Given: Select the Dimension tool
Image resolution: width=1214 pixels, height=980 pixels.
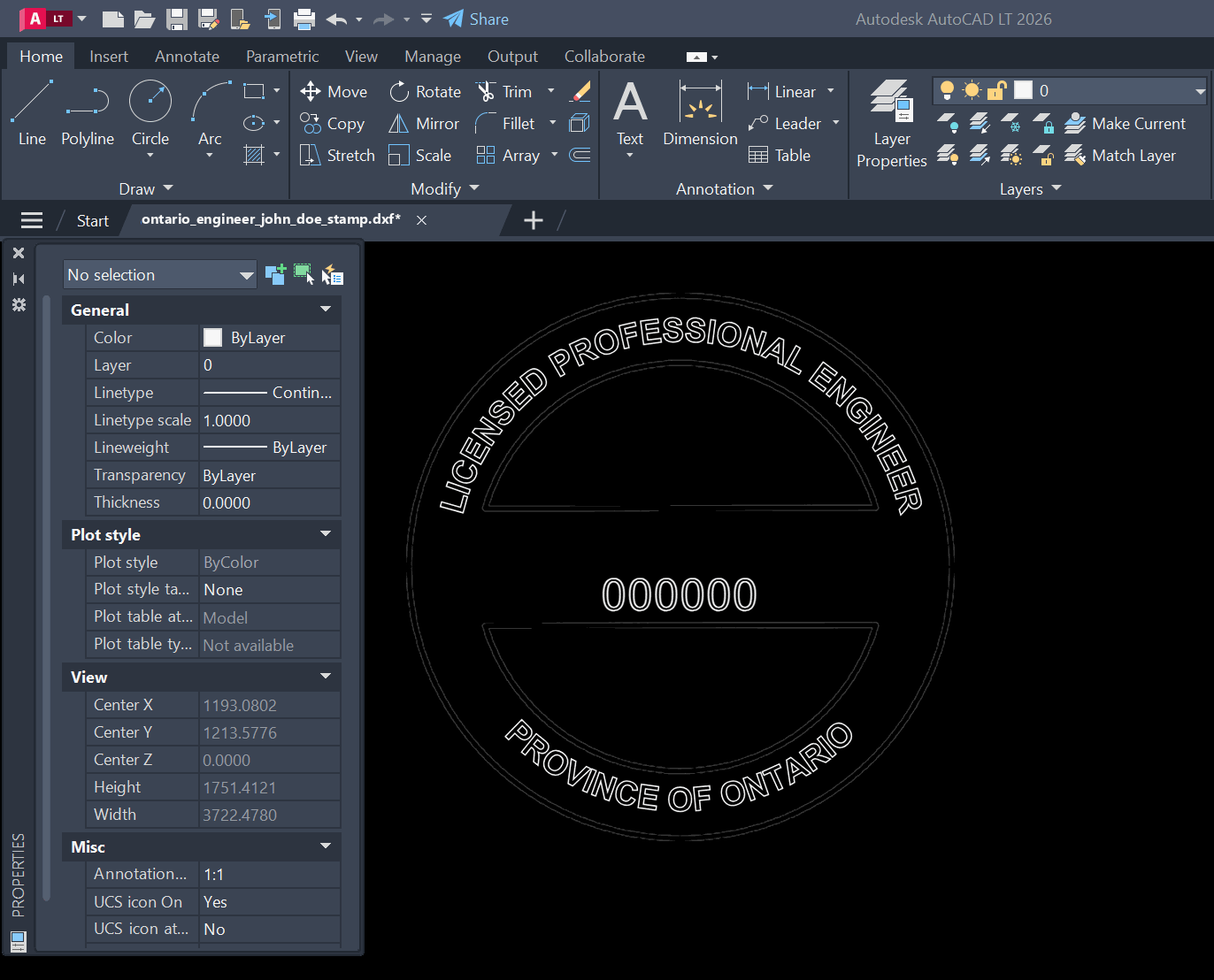Looking at the screenshot, I should point(700,113).
